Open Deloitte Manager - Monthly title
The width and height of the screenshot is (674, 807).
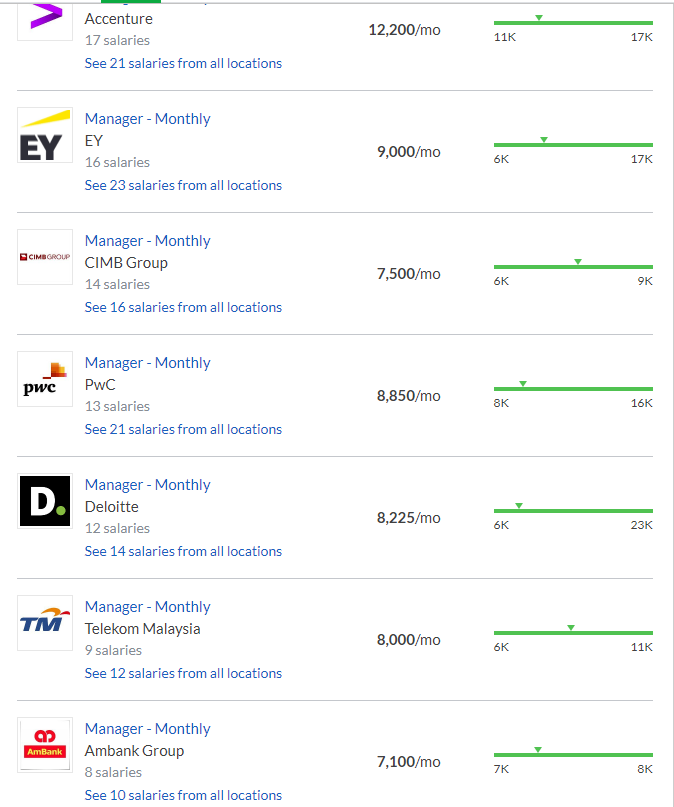(x=148, y=485)
